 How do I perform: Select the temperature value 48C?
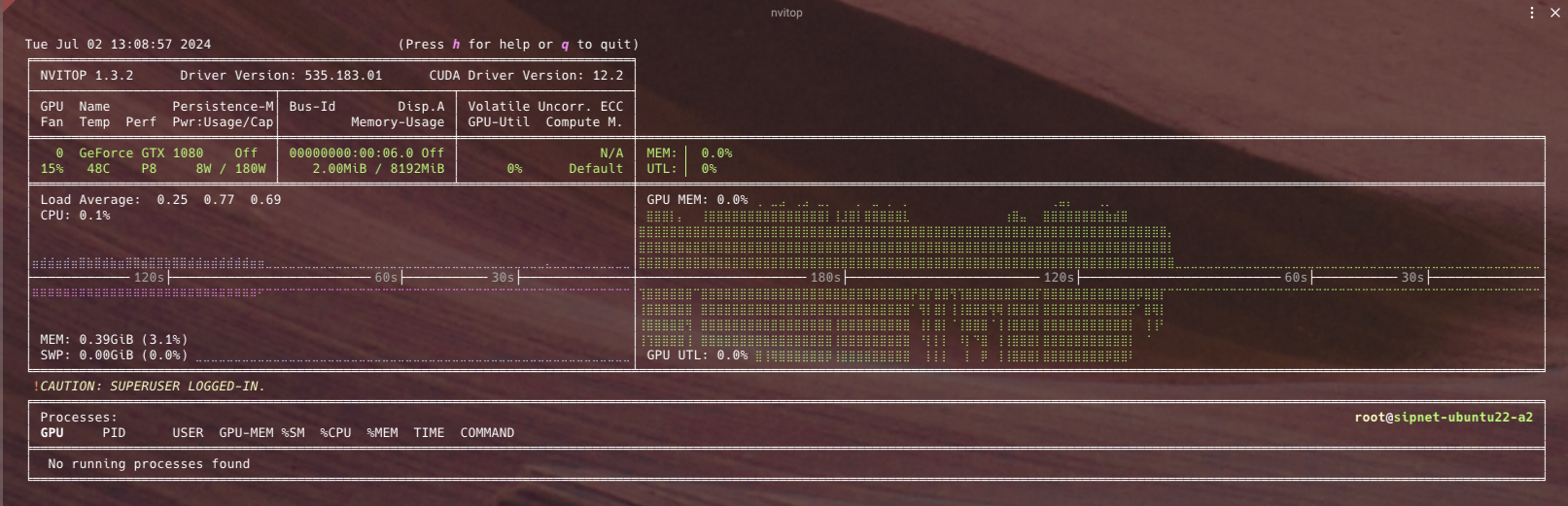tap(98, 169)
